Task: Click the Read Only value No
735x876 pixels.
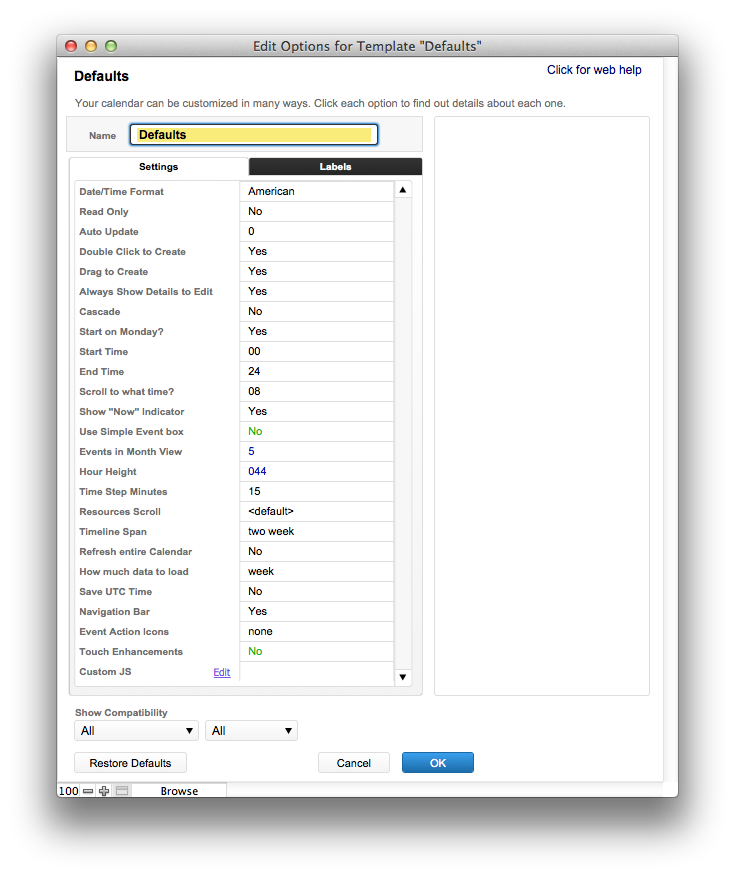Action: pyautogui.click(x=317, y=211)
